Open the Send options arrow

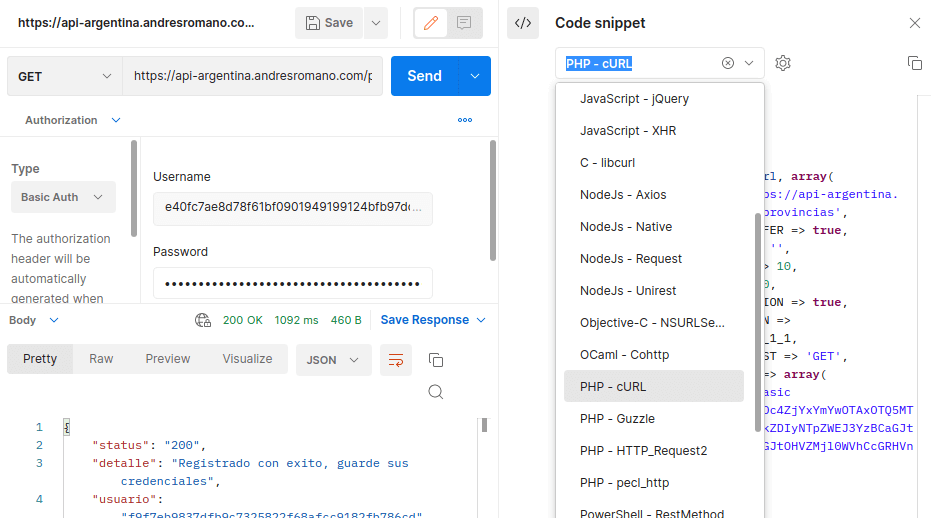[x=475, y=76]
